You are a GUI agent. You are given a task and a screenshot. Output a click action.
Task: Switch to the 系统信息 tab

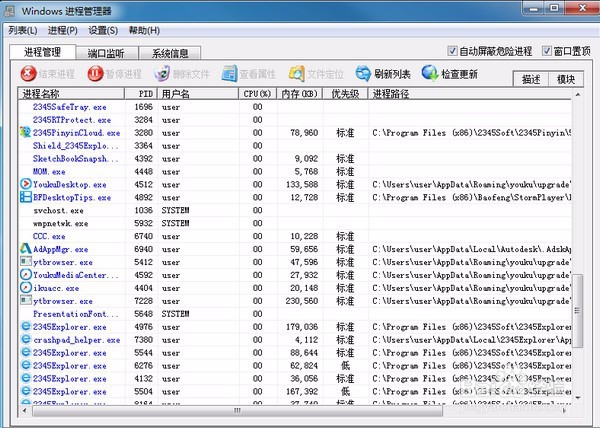[170, 53]
